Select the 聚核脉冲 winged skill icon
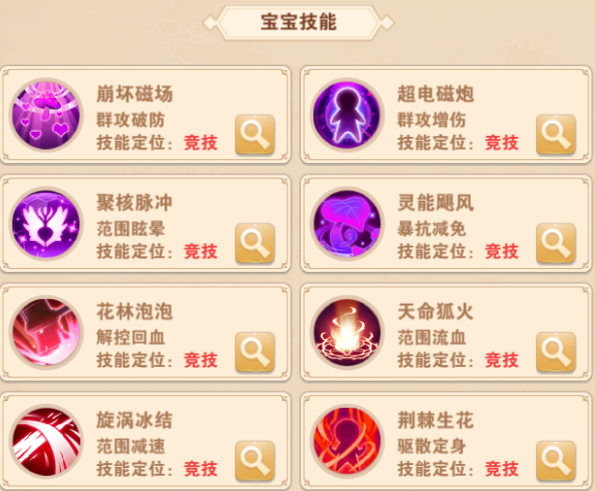This screenshot has height=491, width=595. pos(46,224)
